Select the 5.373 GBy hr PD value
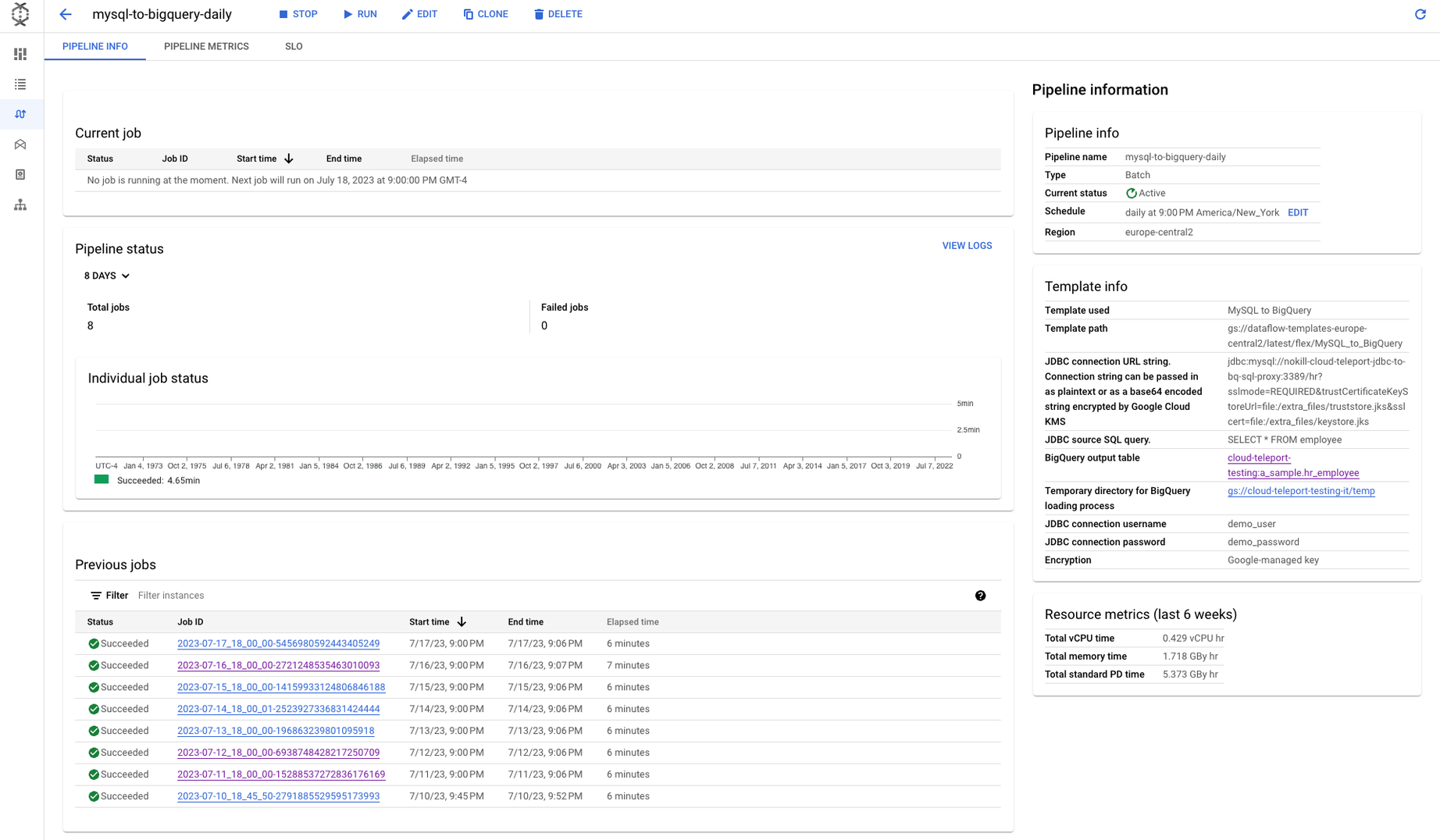The image size is (1440, 840). click(x=1190, y=674)
